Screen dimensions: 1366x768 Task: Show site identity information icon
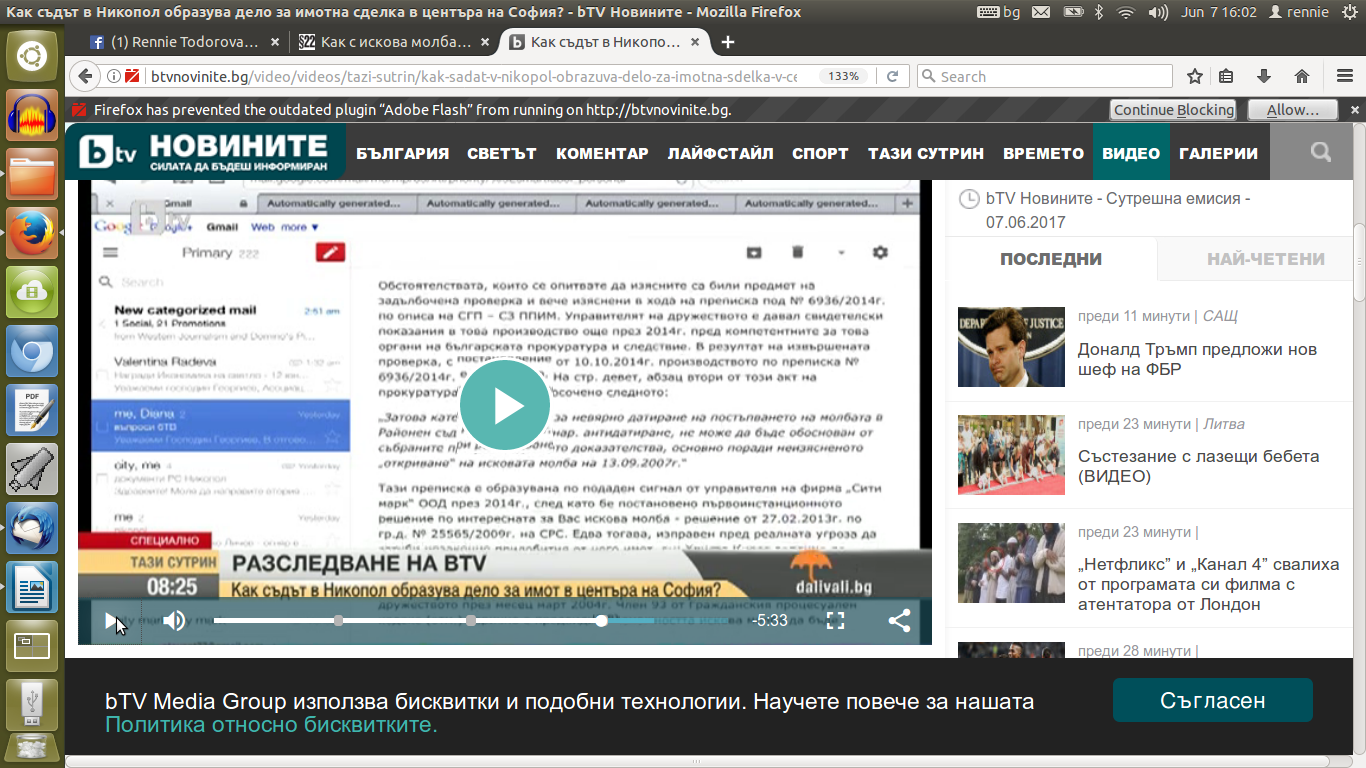(x=113, y=76)
